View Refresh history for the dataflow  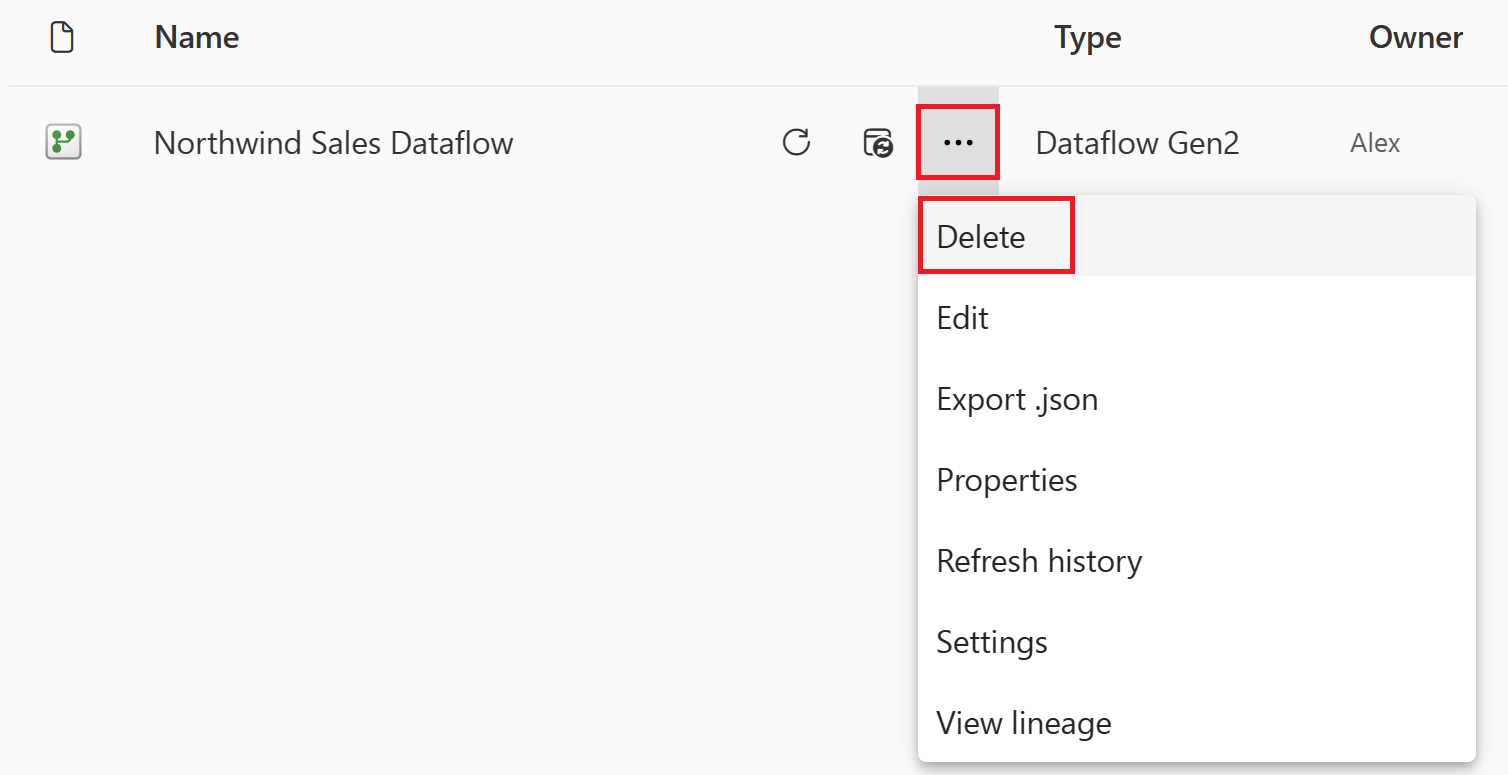1039,560
